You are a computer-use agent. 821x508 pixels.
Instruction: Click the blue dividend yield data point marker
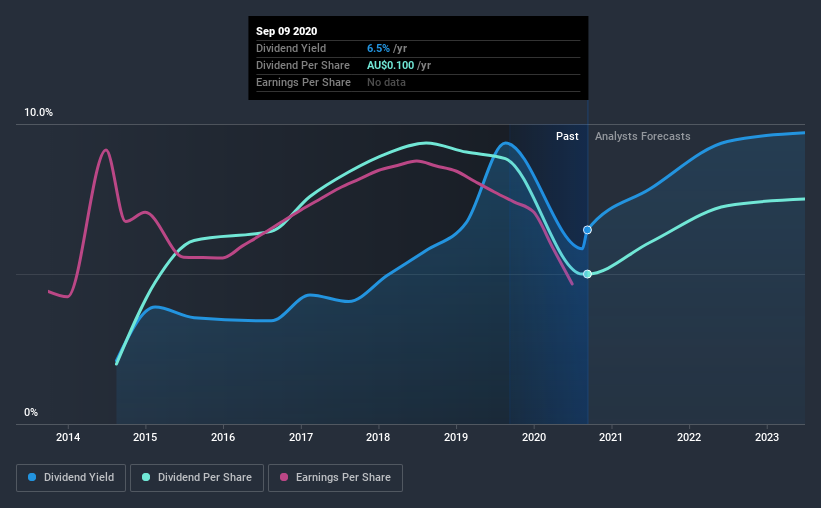click(587, 230)
